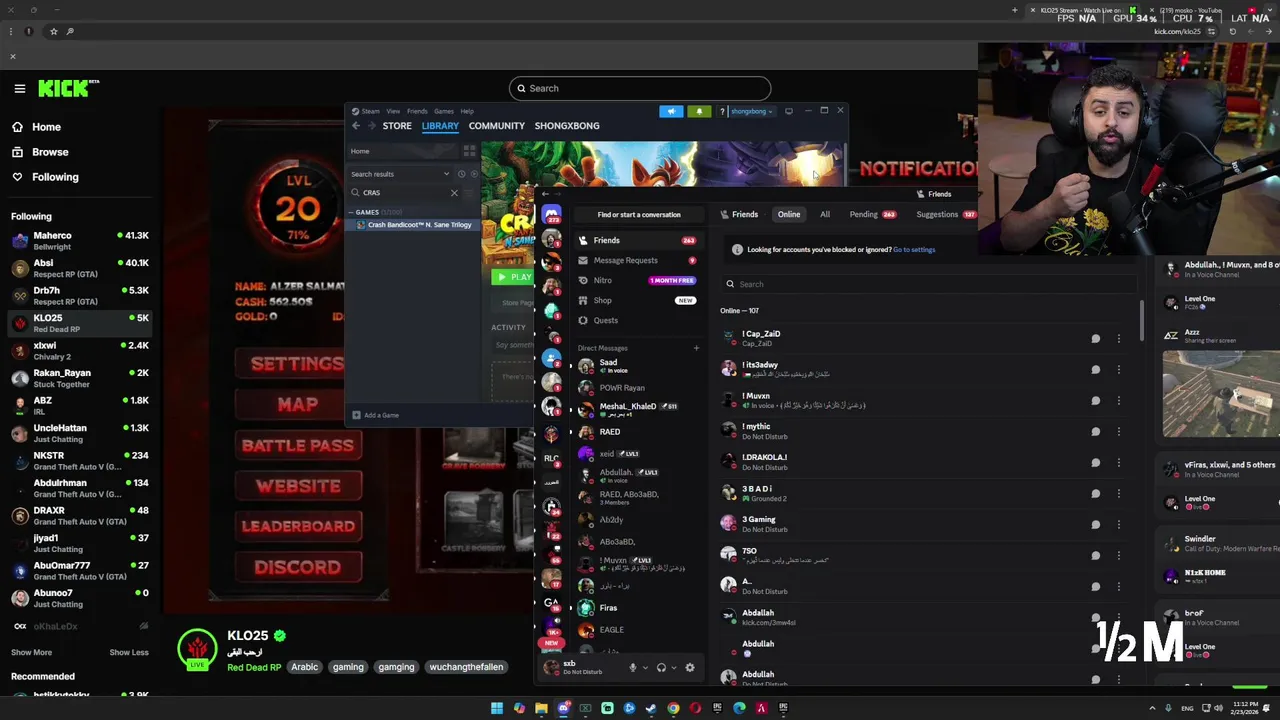Open Friends in Discord sidebar
Image resolution: width=1280 pixels, height=720 pixels.
click(x=638, y=240)
